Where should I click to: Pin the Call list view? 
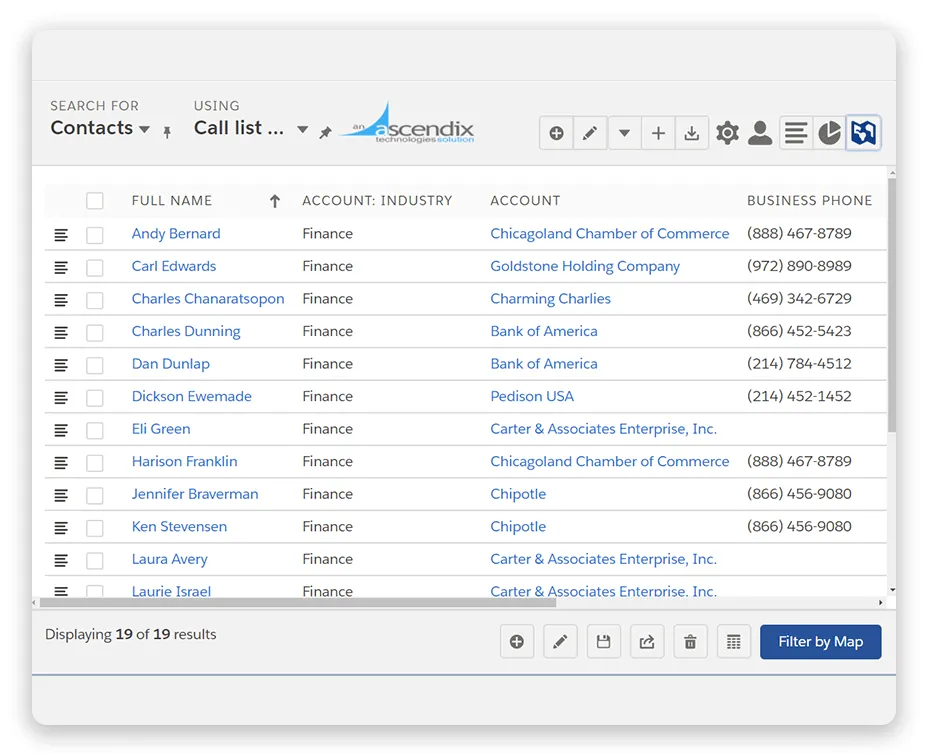(x=325, y=133)
